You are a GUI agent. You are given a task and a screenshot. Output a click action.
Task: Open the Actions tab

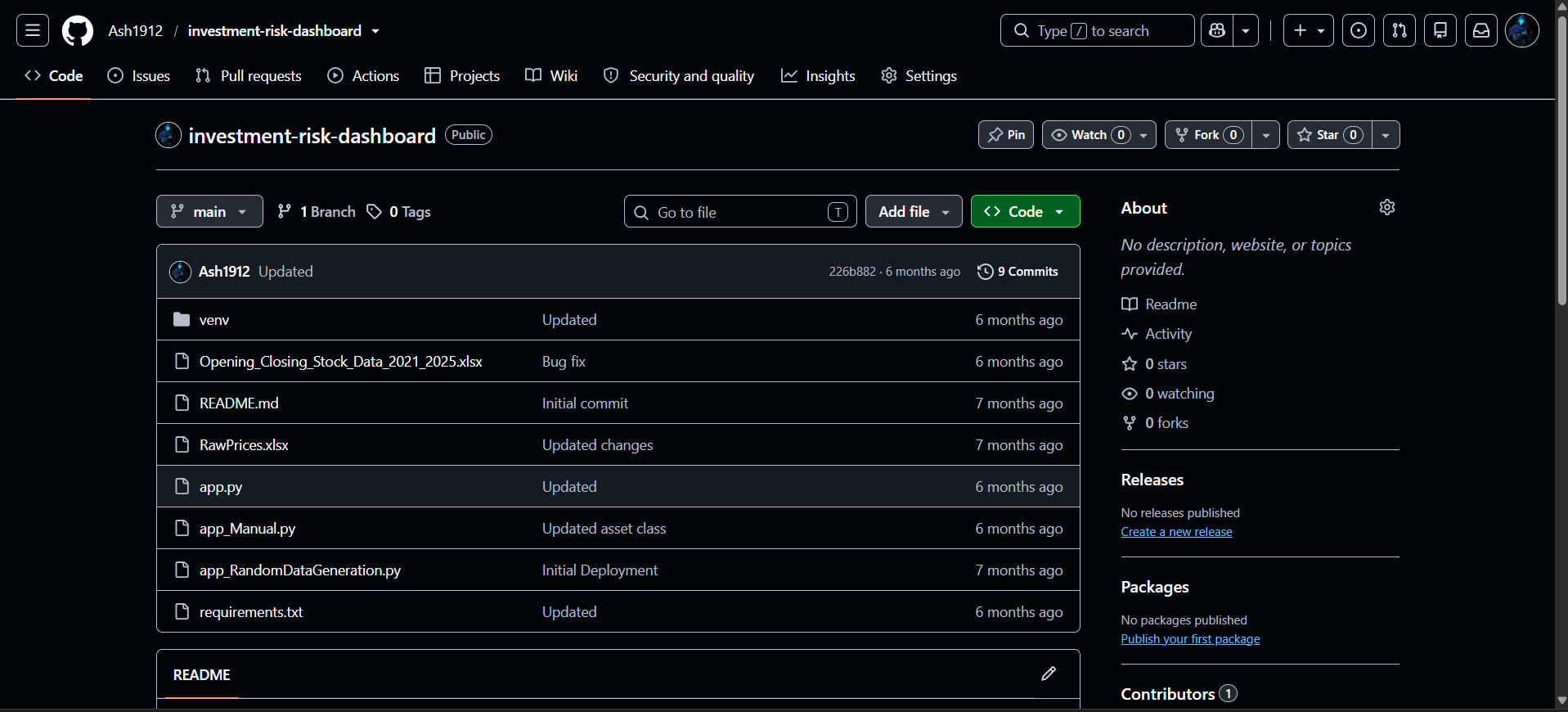point(363,75)
